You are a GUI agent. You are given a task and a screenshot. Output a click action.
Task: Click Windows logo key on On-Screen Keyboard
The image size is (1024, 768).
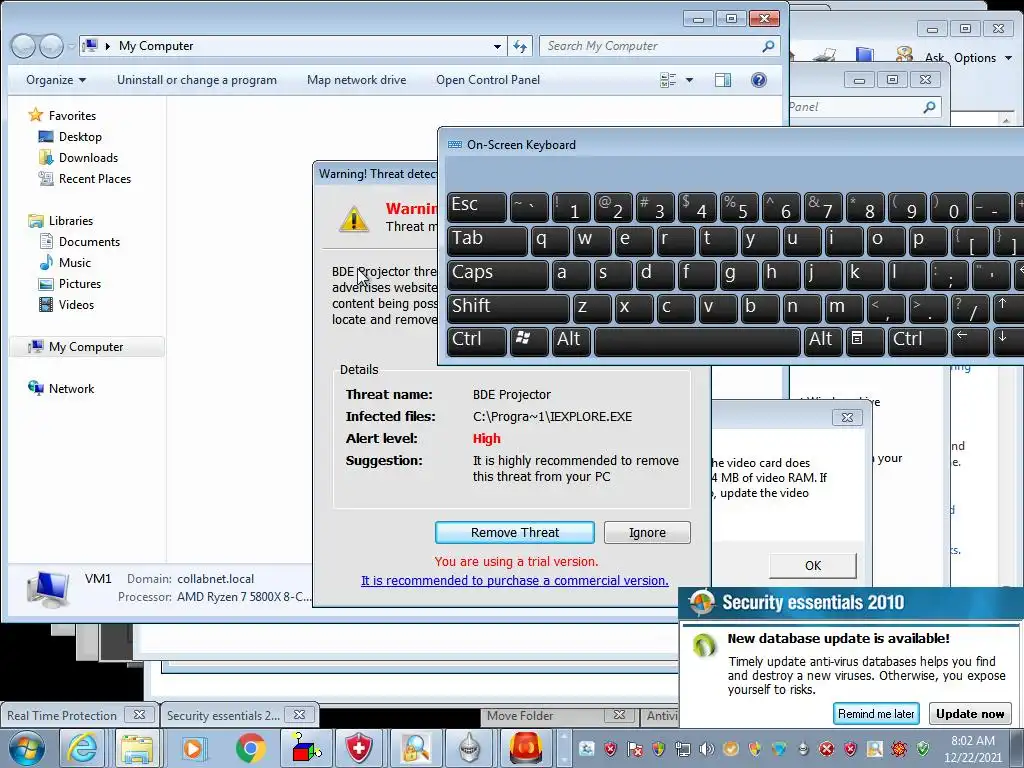(x=529, y=340)
